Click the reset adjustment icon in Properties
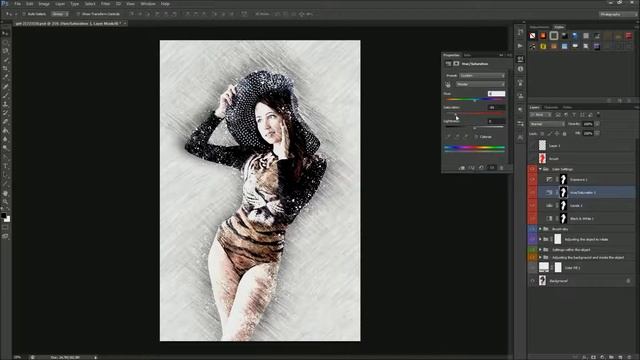The height and width of the screenshot is (360, 640). point(482,168)
